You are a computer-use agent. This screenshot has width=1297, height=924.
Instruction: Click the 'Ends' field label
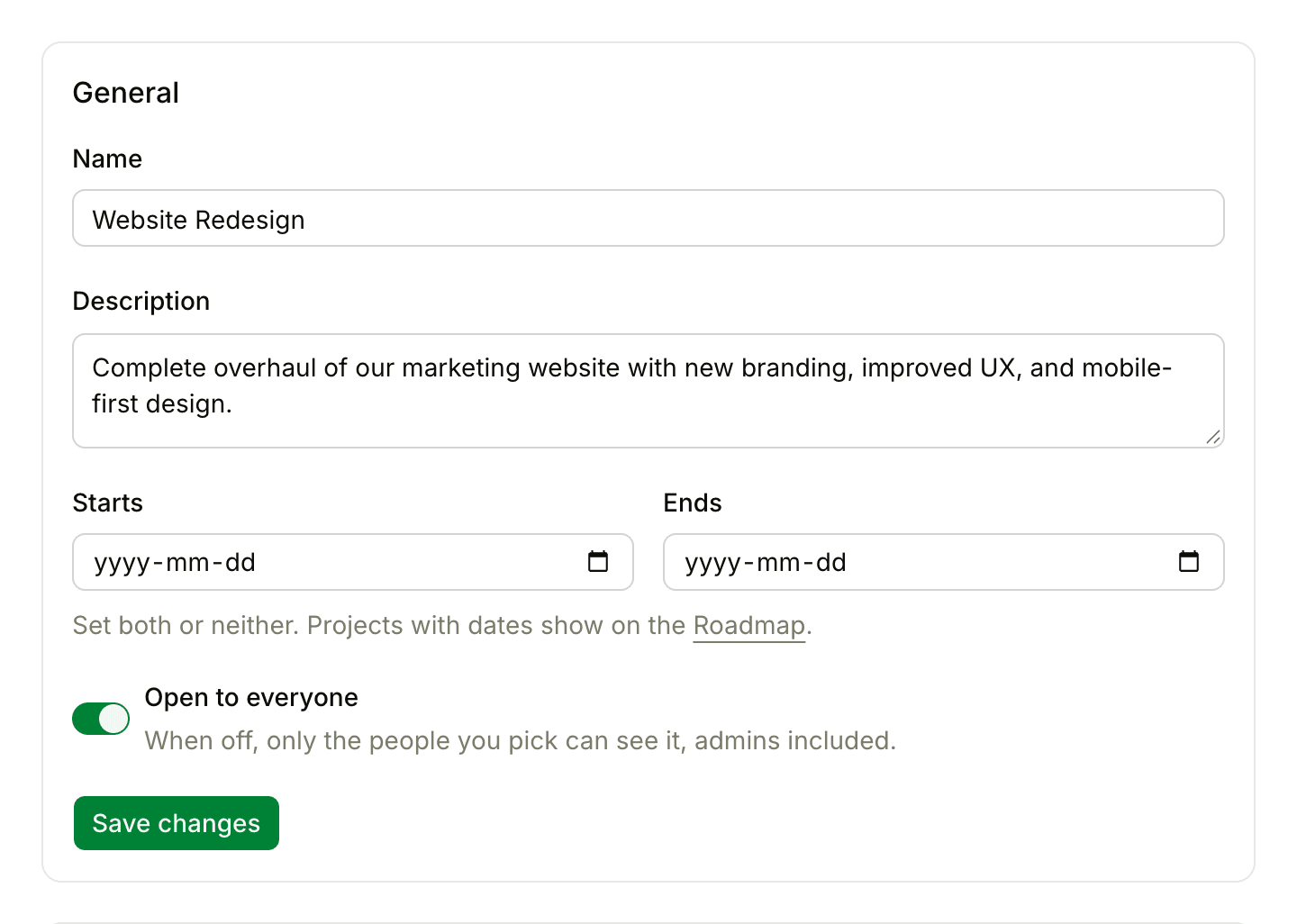point(693,503)
